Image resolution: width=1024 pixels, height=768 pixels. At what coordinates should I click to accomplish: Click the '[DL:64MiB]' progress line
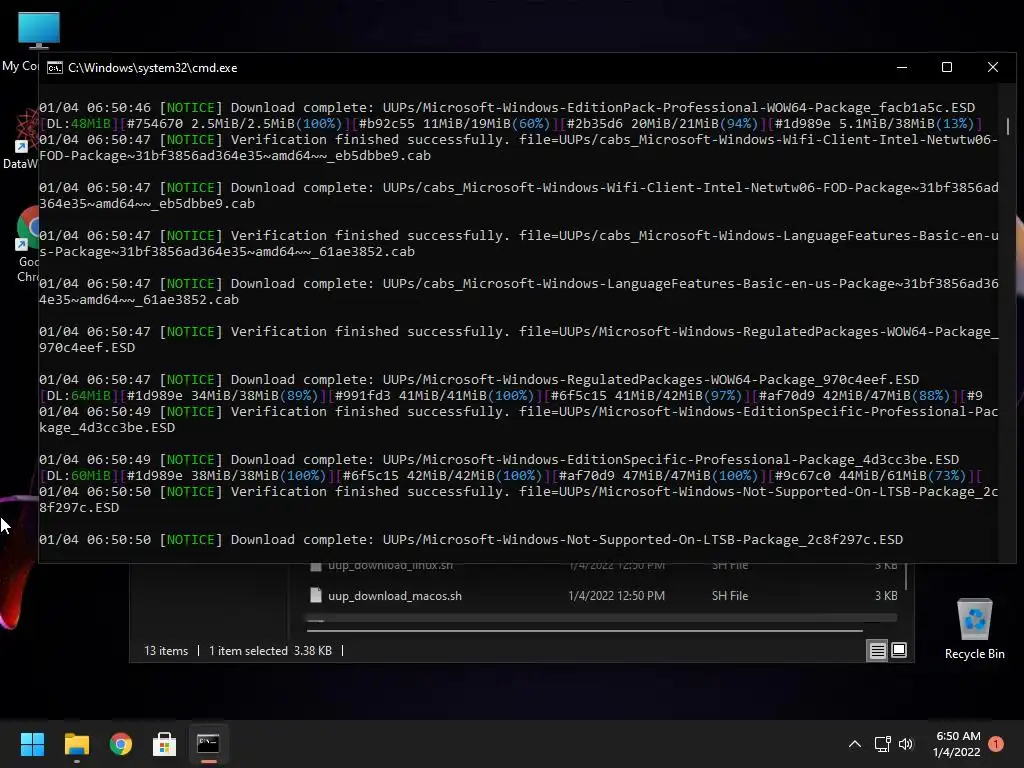click(511, 396)
